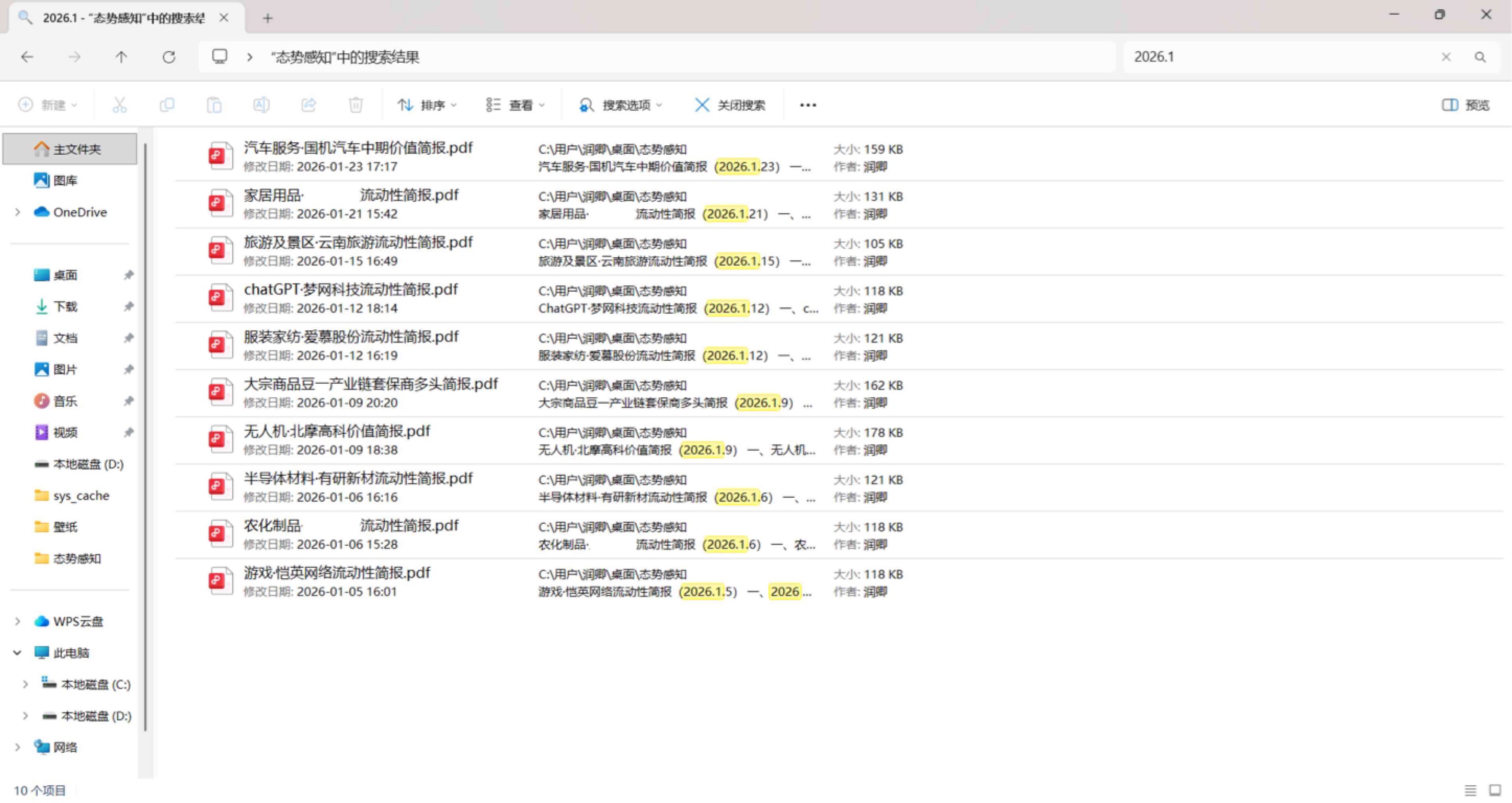Screen dimensions: 1512x803
Task: Click the Back navigation arrow
Action: (27, 57)
